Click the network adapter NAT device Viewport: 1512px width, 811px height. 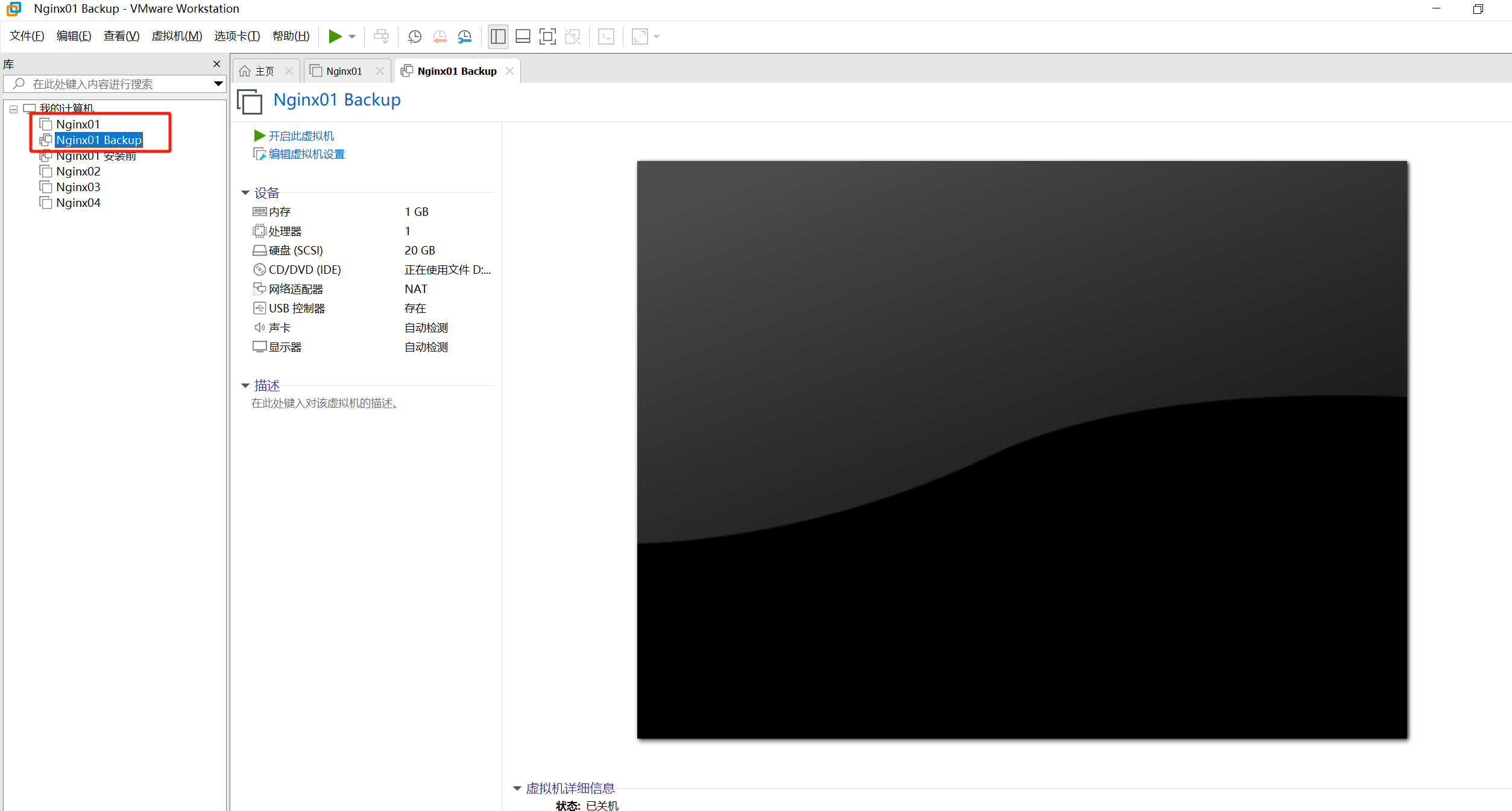pyautogui.click(x=295, y=289)
